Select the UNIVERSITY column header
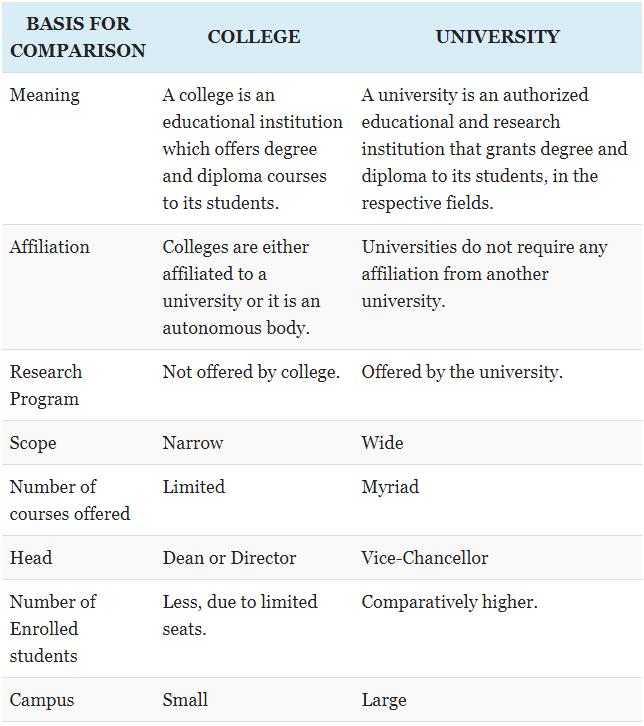The width and height of the screenshot is (644, 726). pyautogui.click(x=498, y=37)
